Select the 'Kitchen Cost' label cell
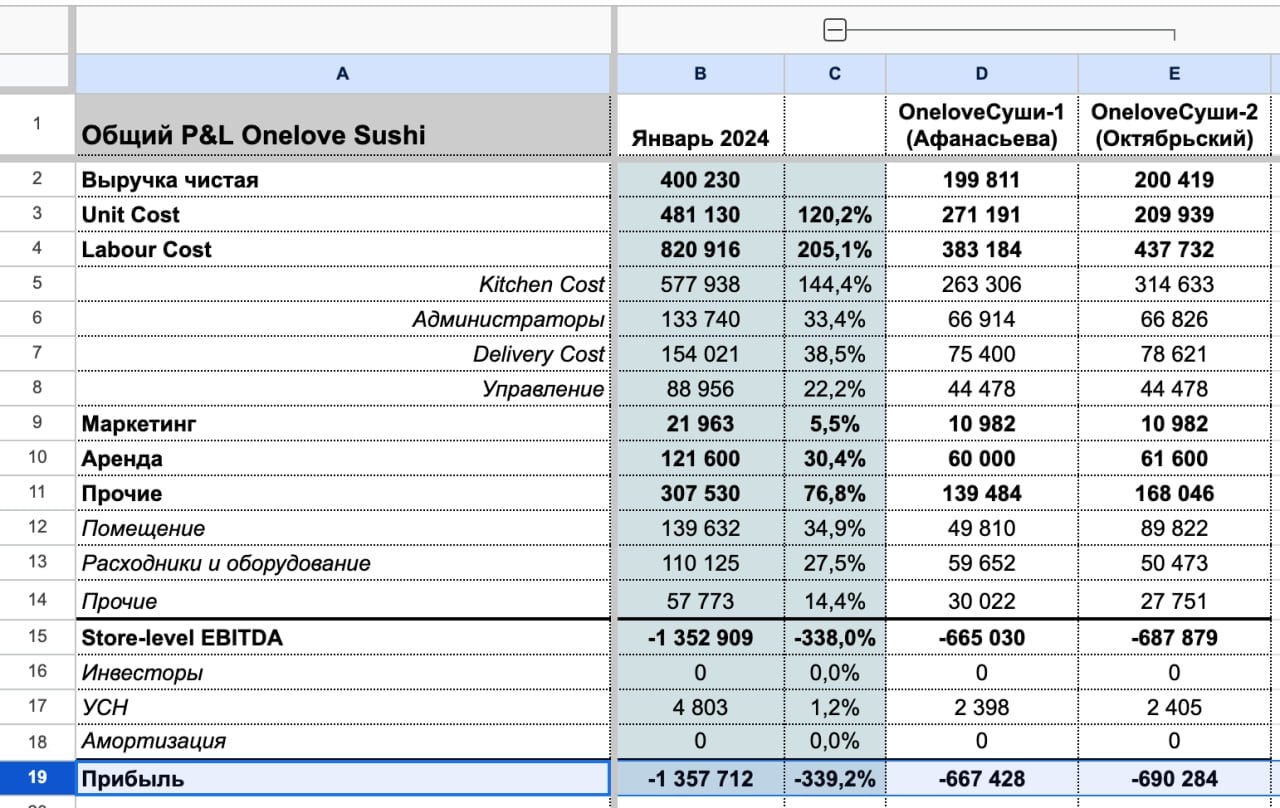Screen dimensions: 1280x808 (x=343, y=284)
